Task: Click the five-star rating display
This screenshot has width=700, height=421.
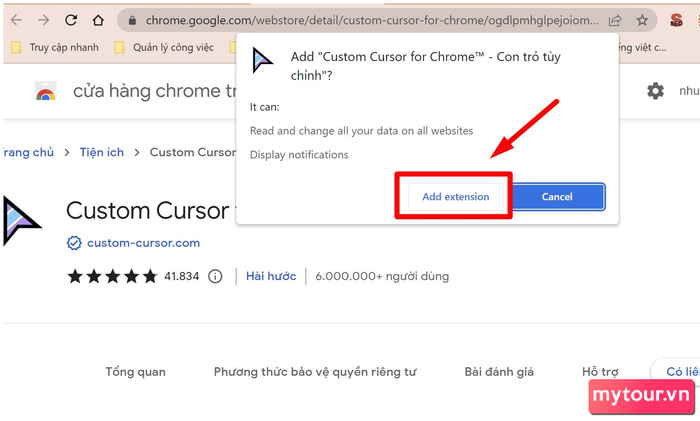Action: coord(112,276)
